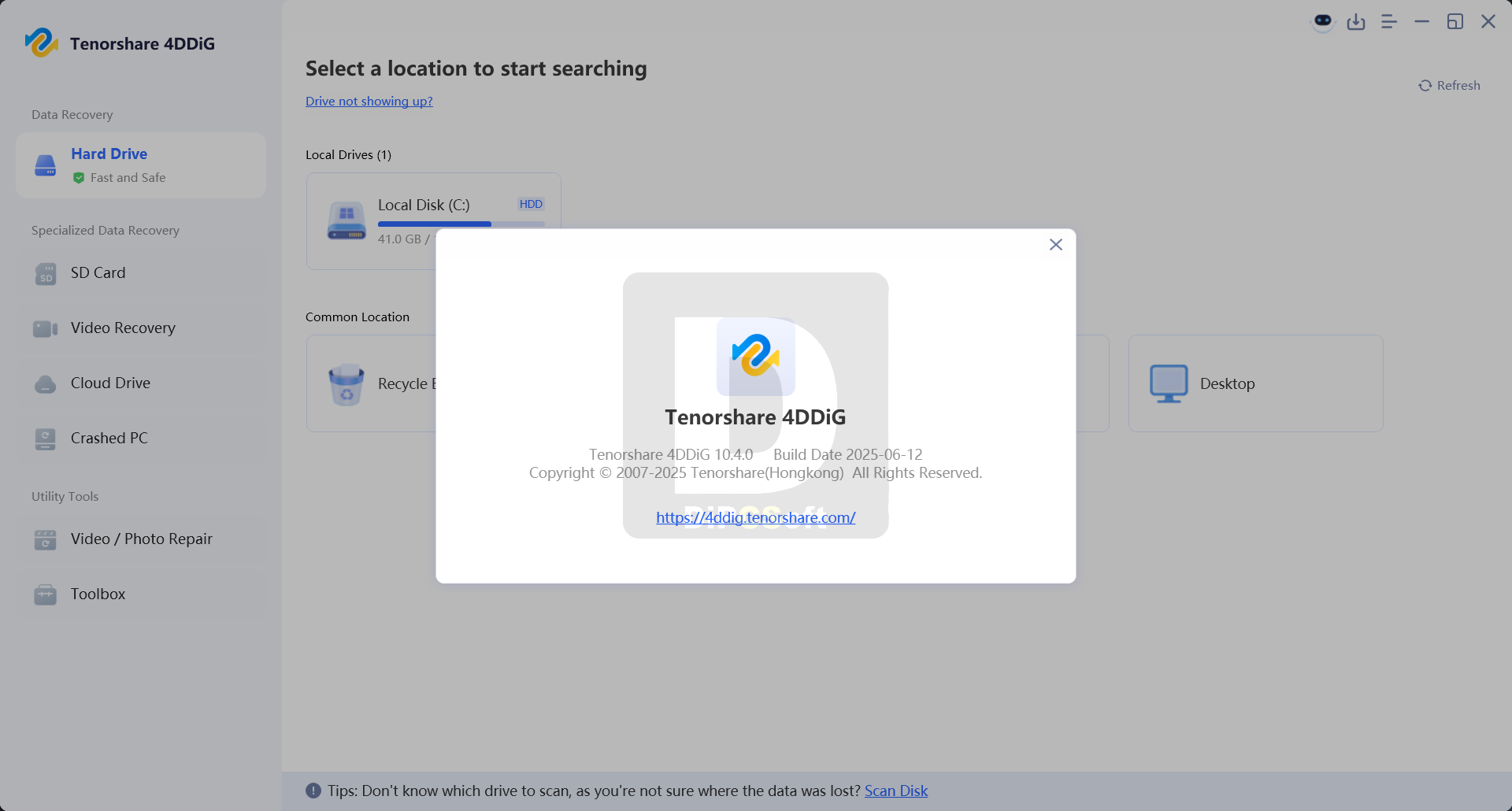Click the Crashed PC icon
Image resolution: width=1512 pixels, height=811 pixels.
(x=46, y=439)
